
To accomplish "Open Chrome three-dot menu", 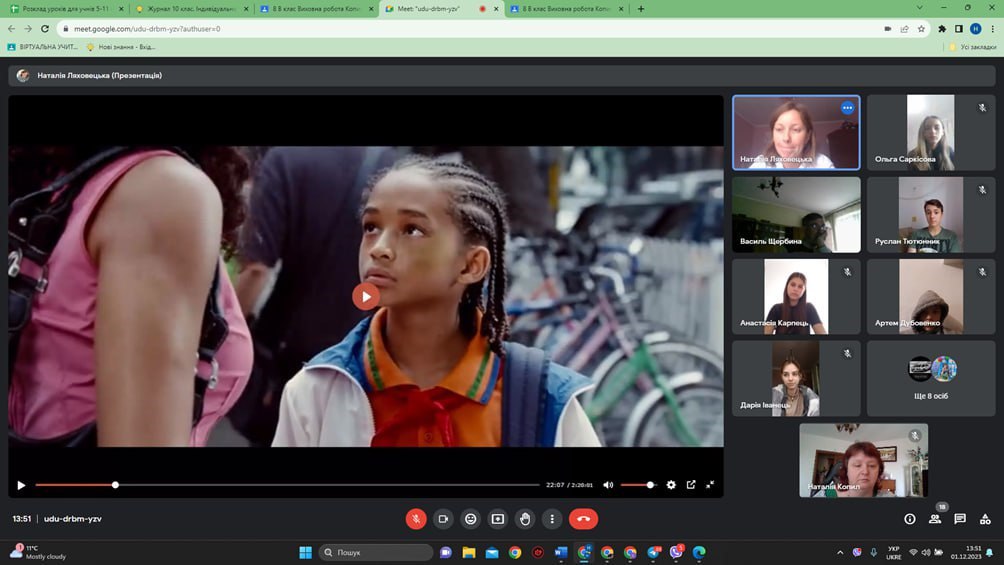I will pyautogui.click(x=992, y=29).
